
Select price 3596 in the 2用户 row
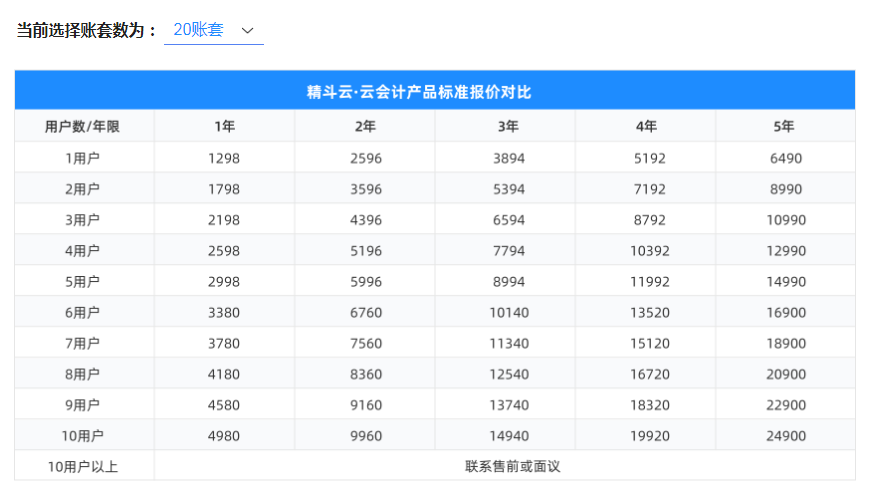pyautogui.click(x=366, y=189)
